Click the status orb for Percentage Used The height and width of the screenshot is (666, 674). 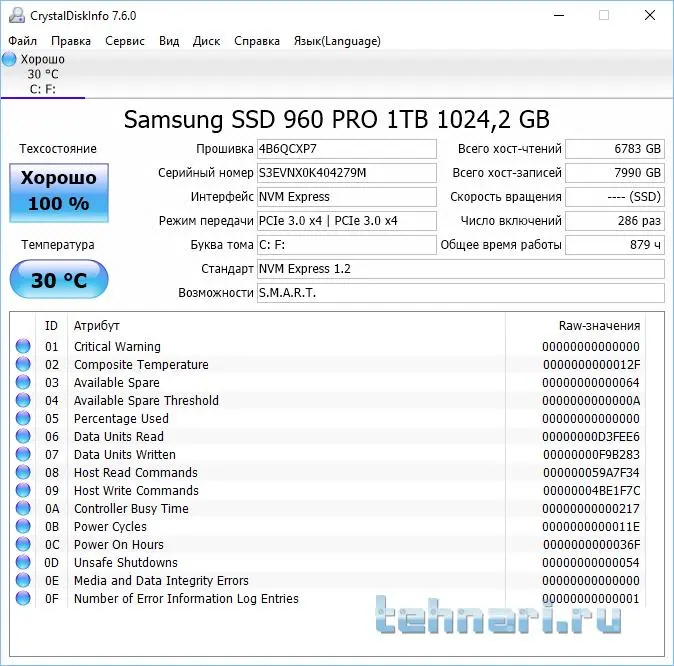[23, 418]
